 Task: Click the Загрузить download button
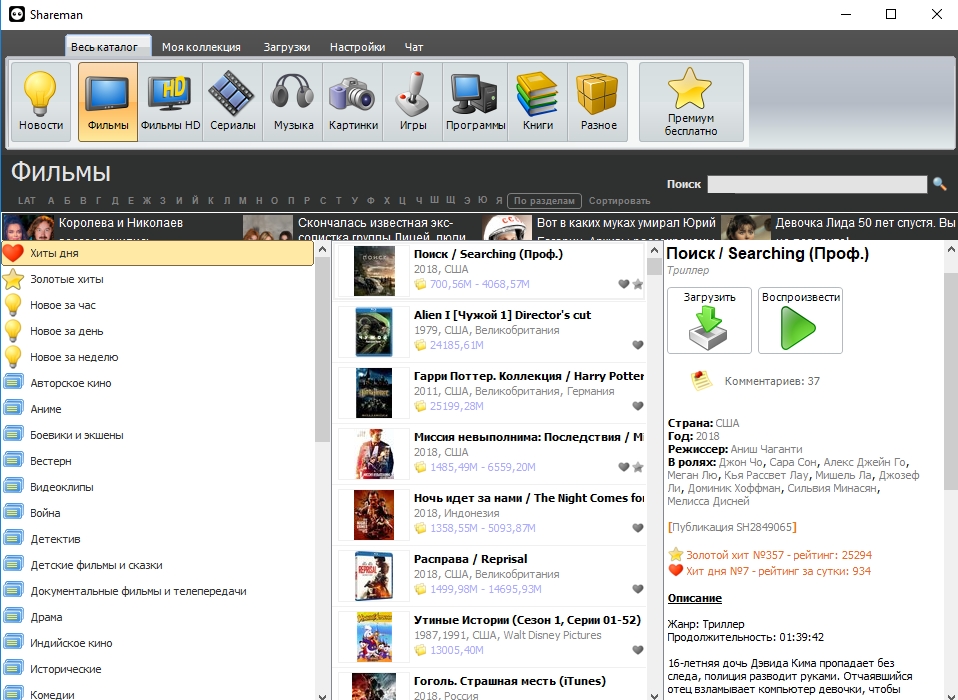[709, 320]
